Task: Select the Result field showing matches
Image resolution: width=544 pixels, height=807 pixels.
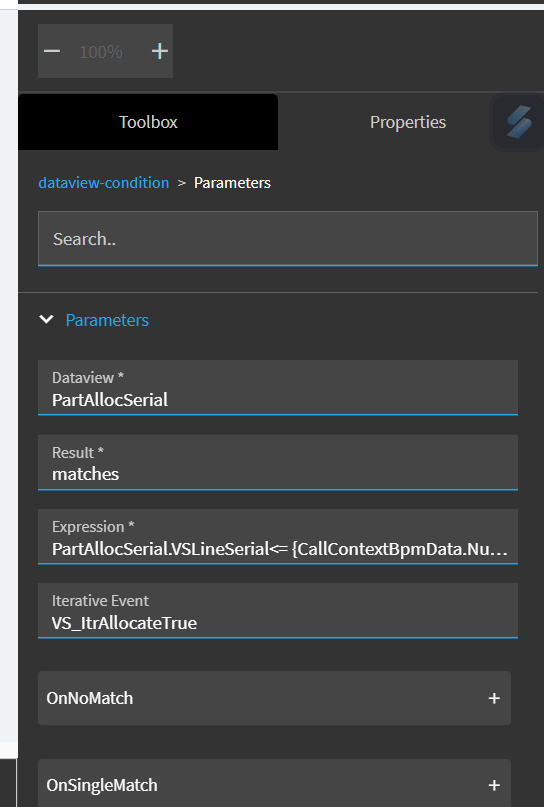Action: click(x=278, y=463)
